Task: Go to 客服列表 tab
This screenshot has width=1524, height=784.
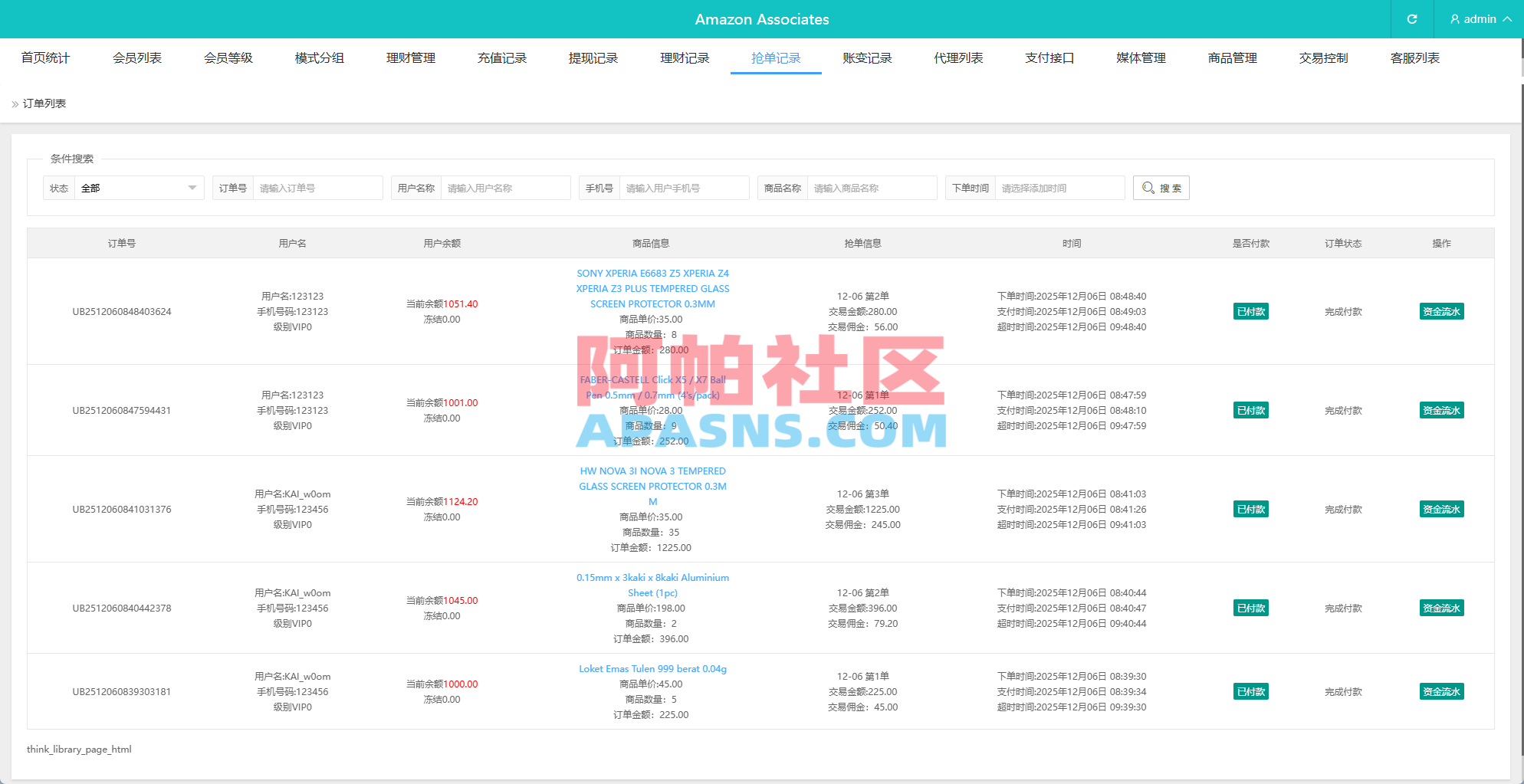Action: tap(1414, 57)
